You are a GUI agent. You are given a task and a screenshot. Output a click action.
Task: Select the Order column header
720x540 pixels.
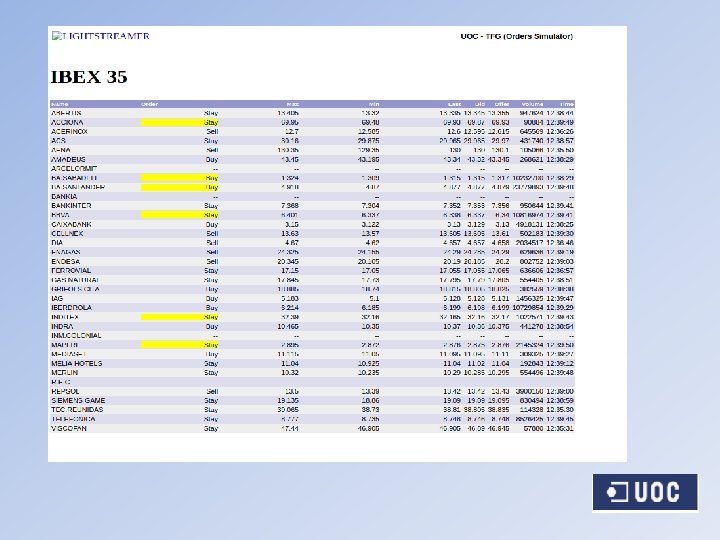(150, 104)
